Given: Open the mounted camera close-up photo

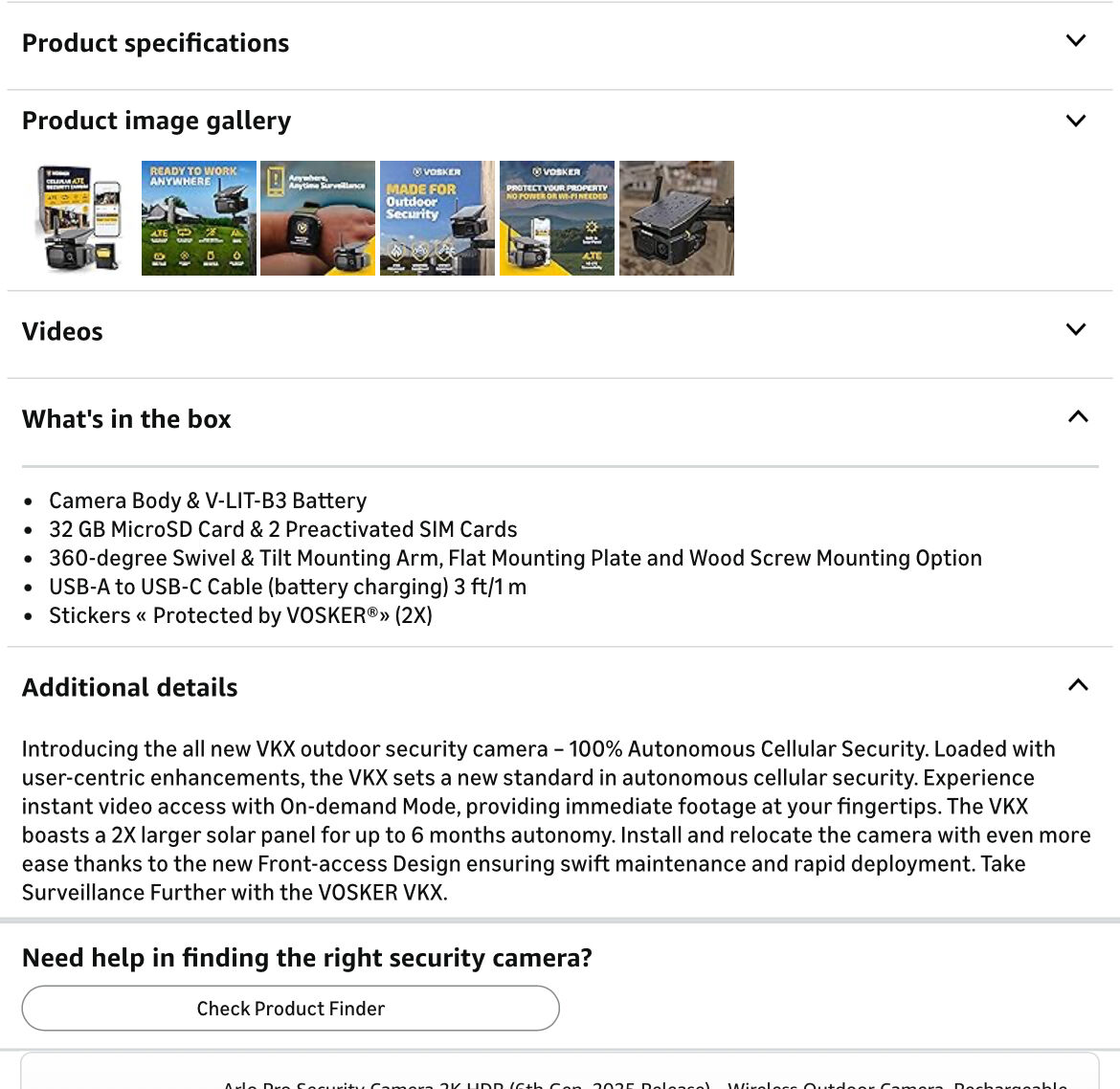Looking at the screenshot, I should pyautogui.click(x=677, y=218).
